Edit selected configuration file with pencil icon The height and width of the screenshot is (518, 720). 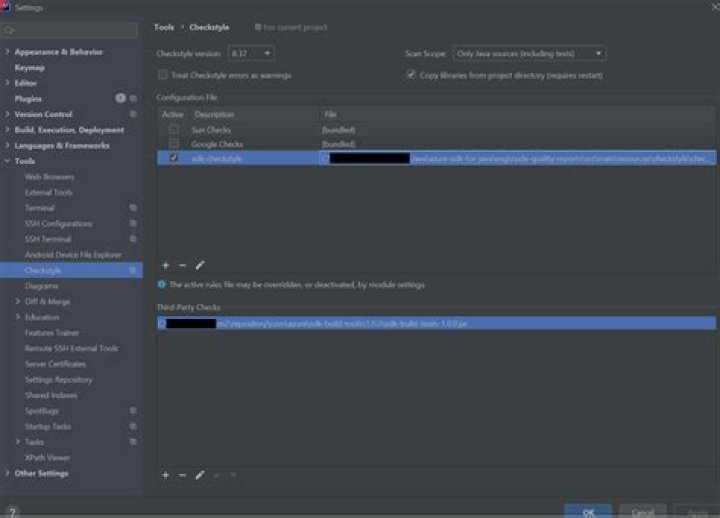coord(200,265)
